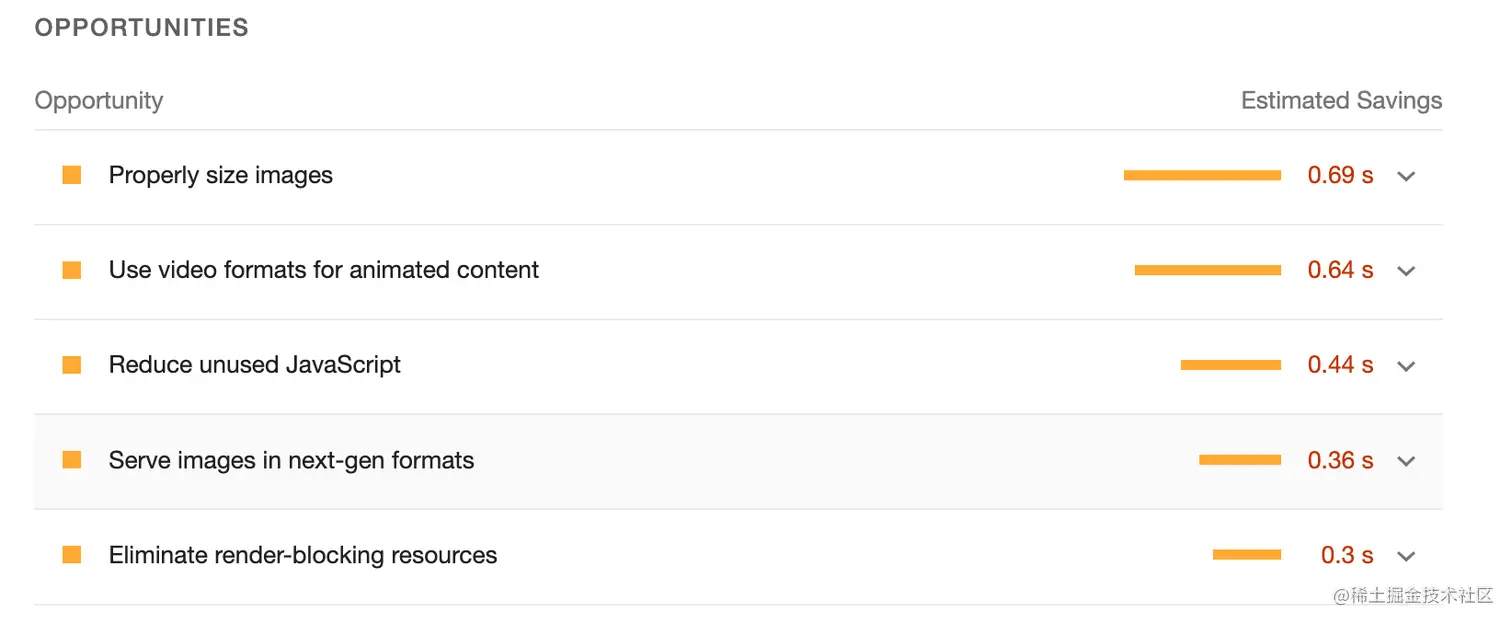The width and height of the screenshot is (1512, 624).
Task: Click the 0.64 s savings bar
Action: (x=1208, y=270)
